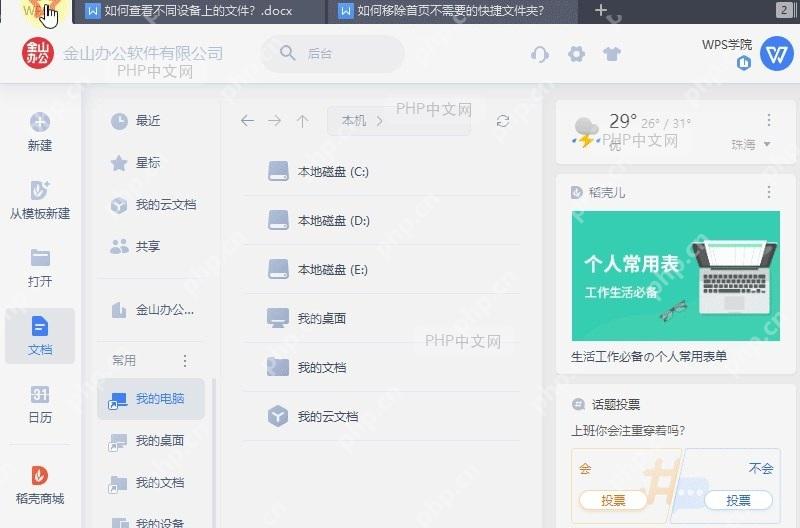
Task: Vote 会 with its 投票 button
Action: [613, 500]
